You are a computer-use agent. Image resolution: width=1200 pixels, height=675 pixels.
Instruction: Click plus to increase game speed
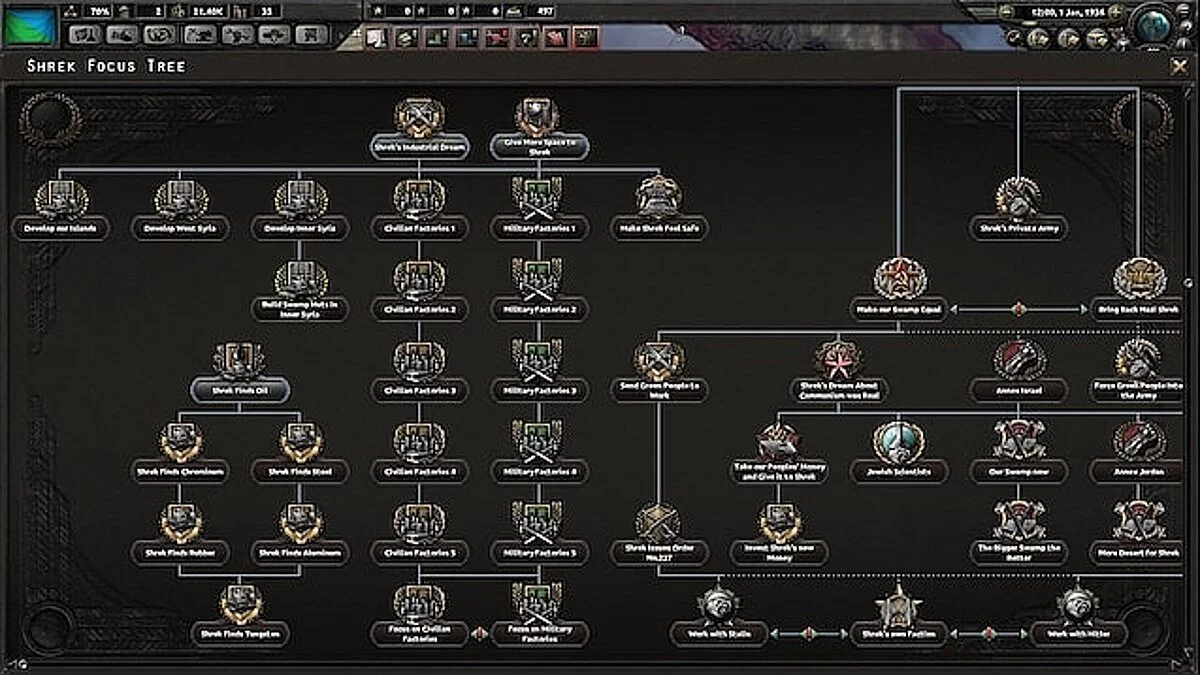pos(1116,12)
